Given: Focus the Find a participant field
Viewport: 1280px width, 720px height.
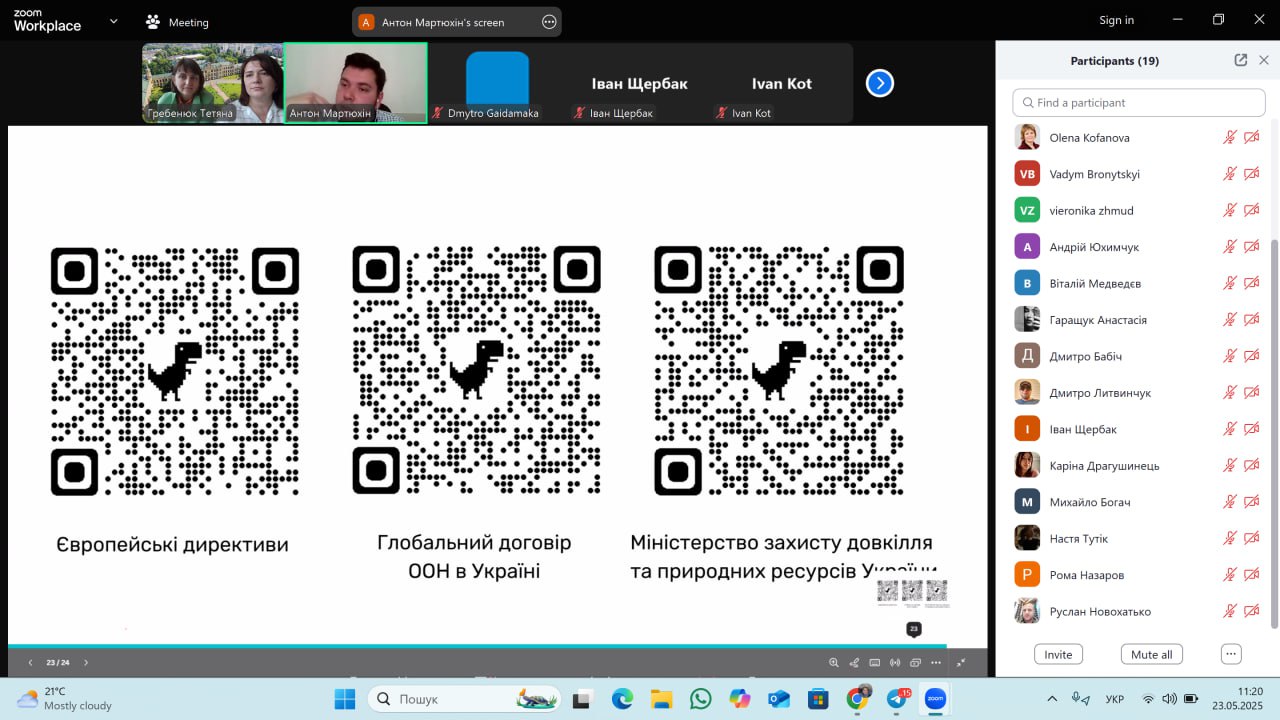Looking at the screenshot, I should (1139, 102).
